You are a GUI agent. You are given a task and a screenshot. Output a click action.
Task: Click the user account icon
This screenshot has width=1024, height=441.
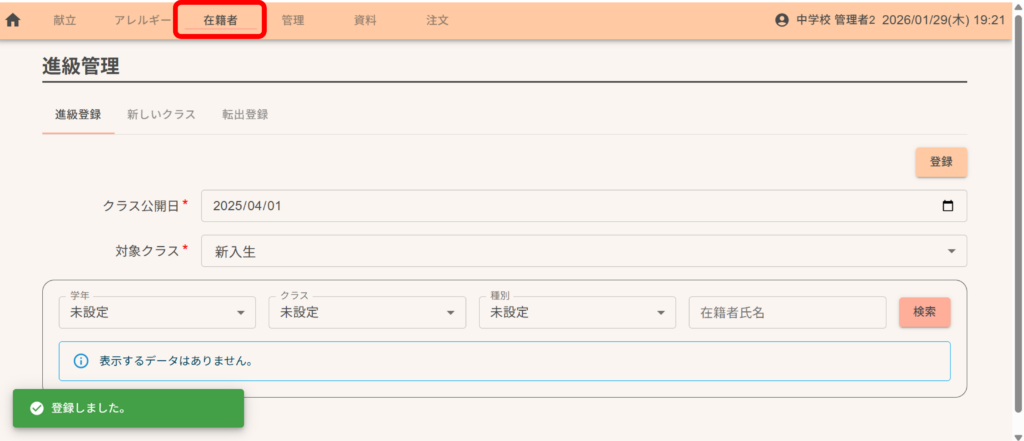coord(782,20)
